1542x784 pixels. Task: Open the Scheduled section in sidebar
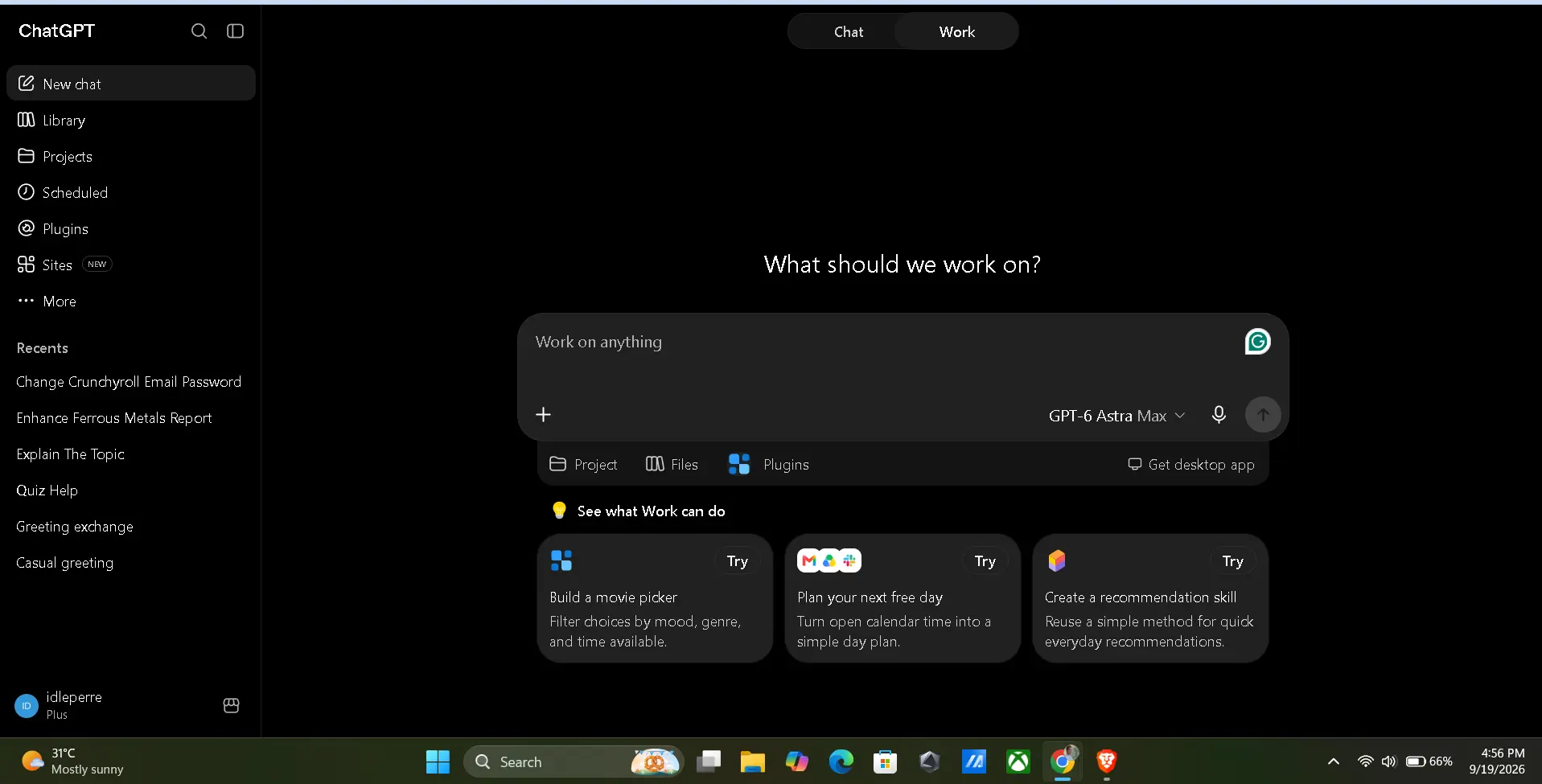pos(131,193)
